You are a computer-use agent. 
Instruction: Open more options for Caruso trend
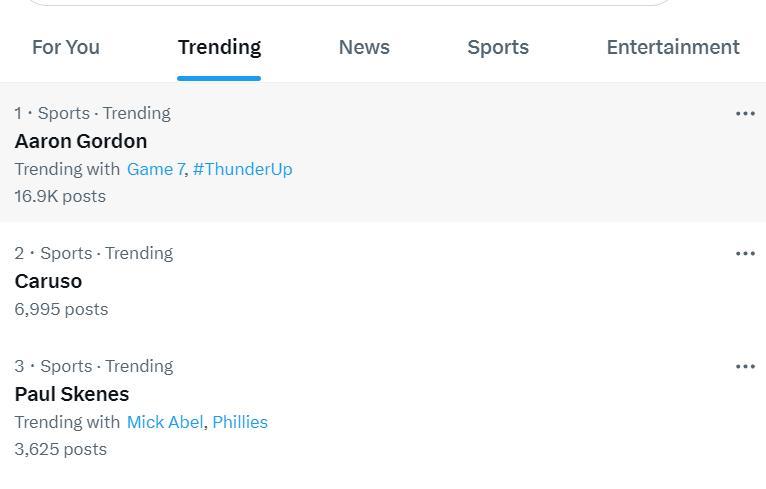coord(745,254)
